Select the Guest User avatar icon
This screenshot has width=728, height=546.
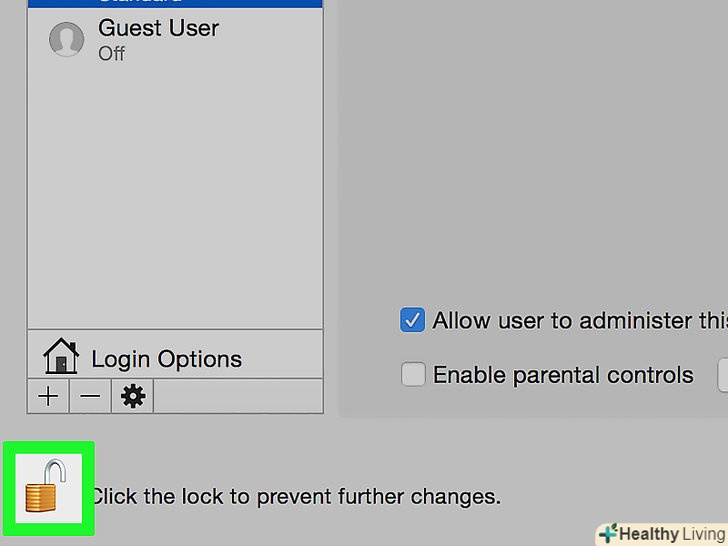66,39
